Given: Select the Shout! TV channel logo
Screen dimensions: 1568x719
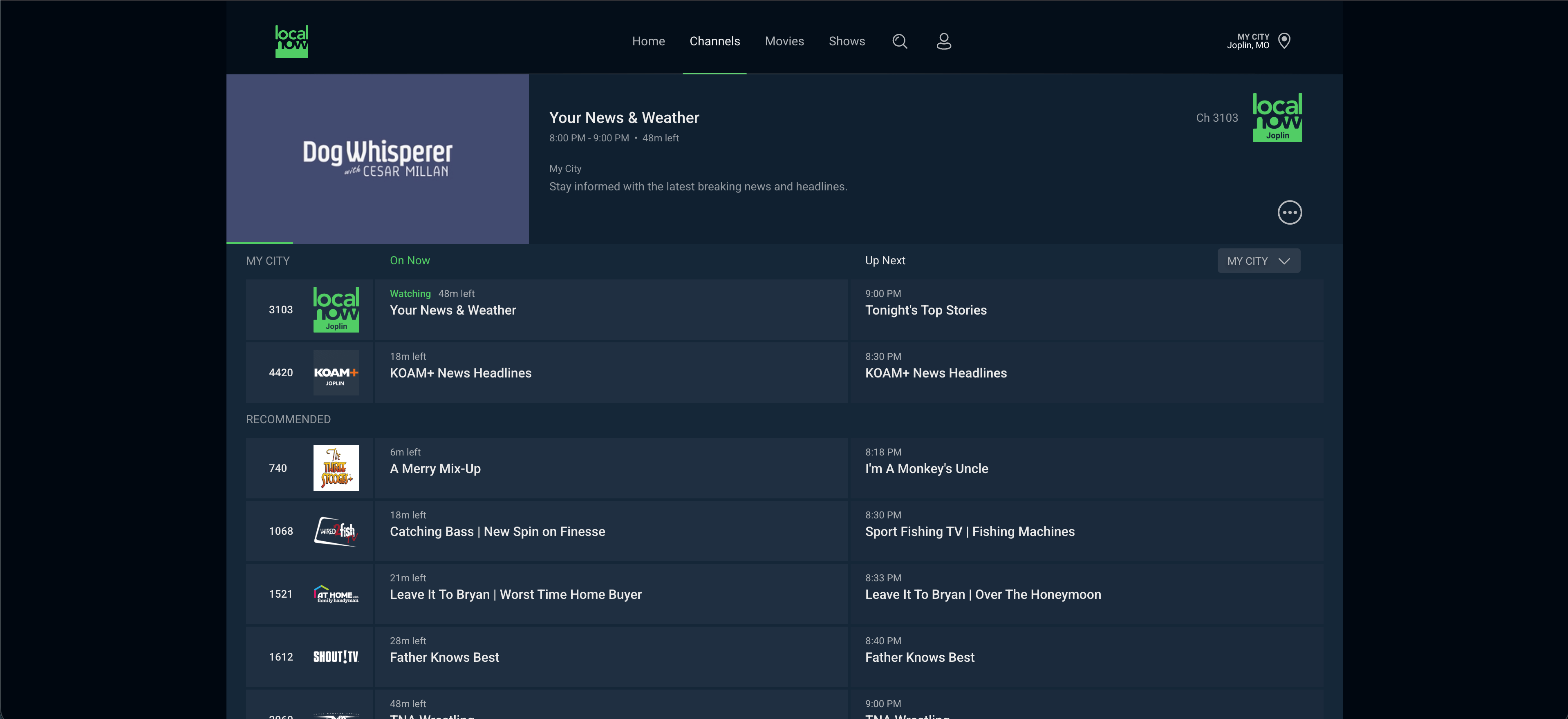Looking at the screenshot, I should click(336, 657).
